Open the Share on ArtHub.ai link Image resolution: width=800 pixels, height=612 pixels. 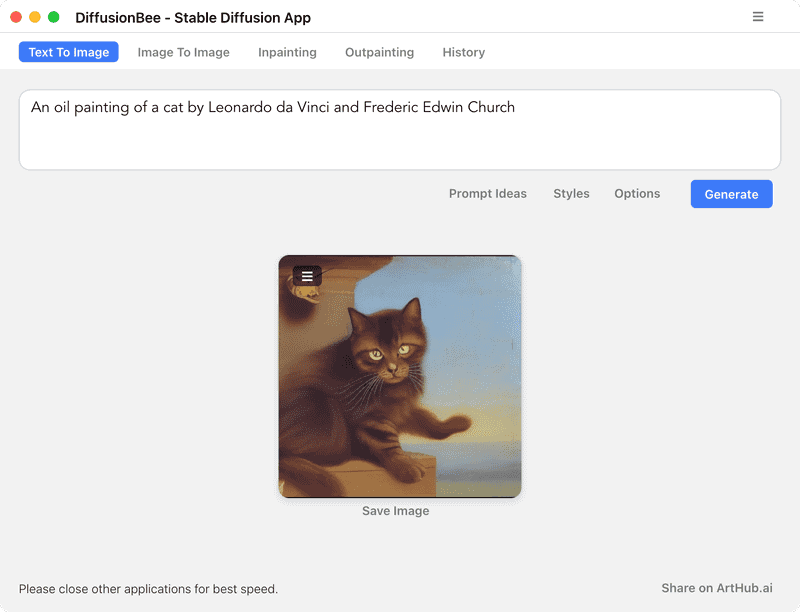(716, 589)
